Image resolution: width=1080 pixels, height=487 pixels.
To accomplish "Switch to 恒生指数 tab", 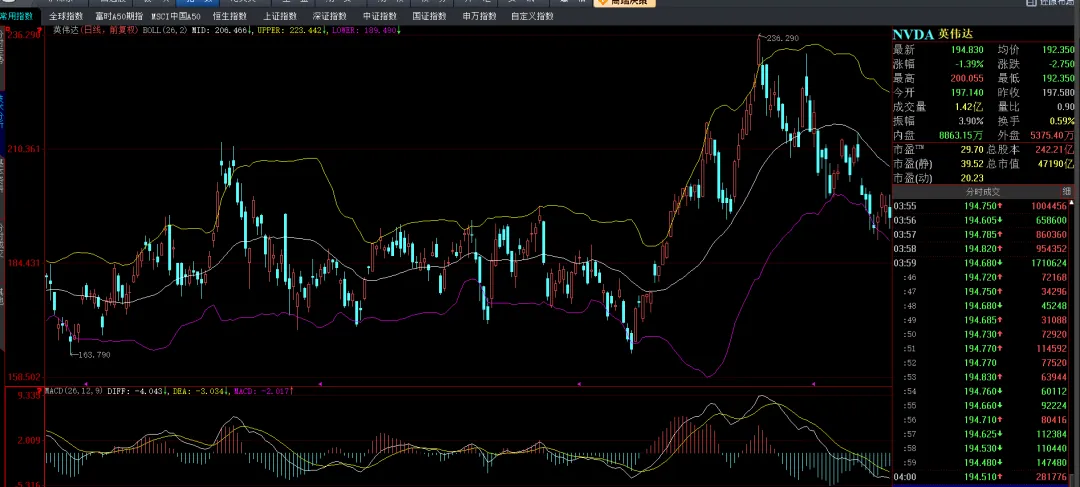I will [230, 16].
